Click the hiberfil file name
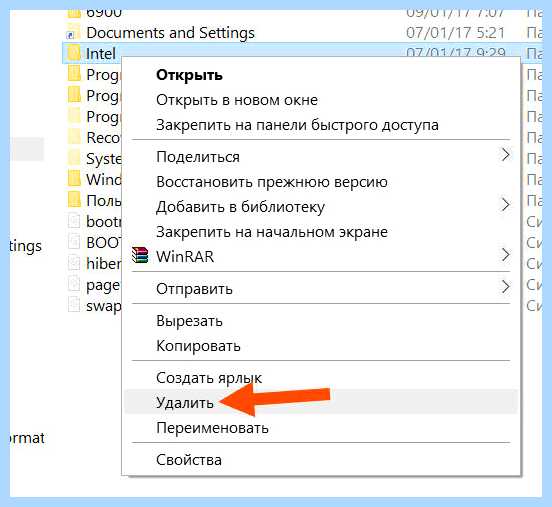This screenshot has width=552, height=507. pos(104,263)
